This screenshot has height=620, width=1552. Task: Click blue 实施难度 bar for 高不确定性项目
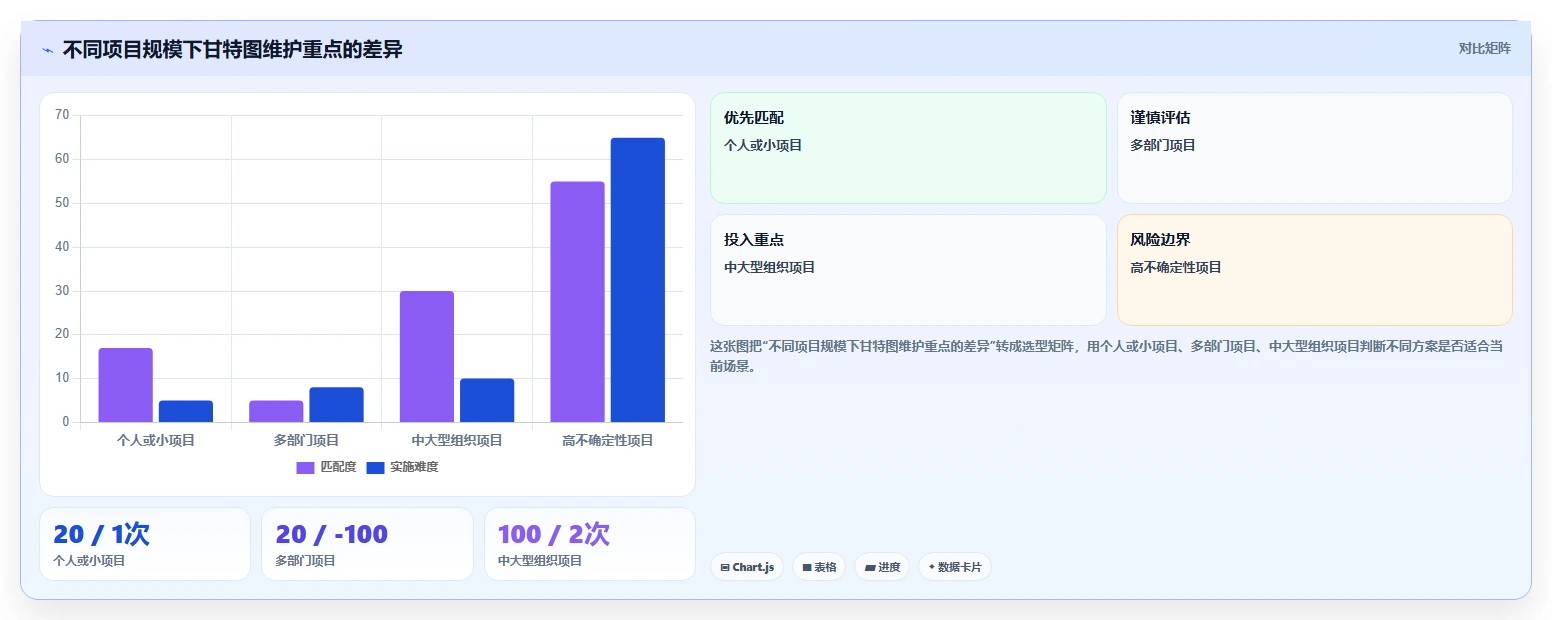click(638, 280)
